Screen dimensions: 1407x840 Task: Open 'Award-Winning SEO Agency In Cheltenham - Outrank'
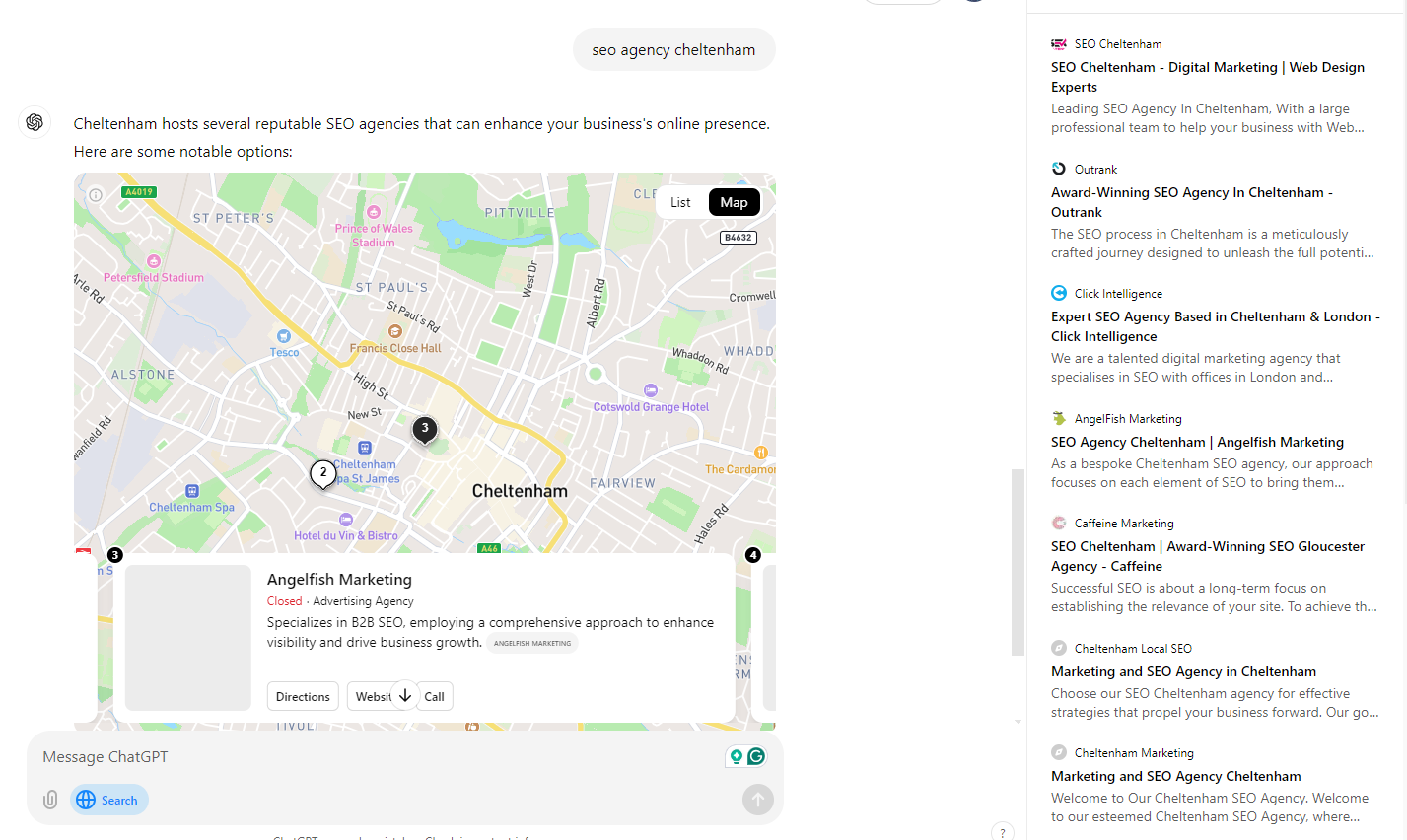pos(1192,202)
